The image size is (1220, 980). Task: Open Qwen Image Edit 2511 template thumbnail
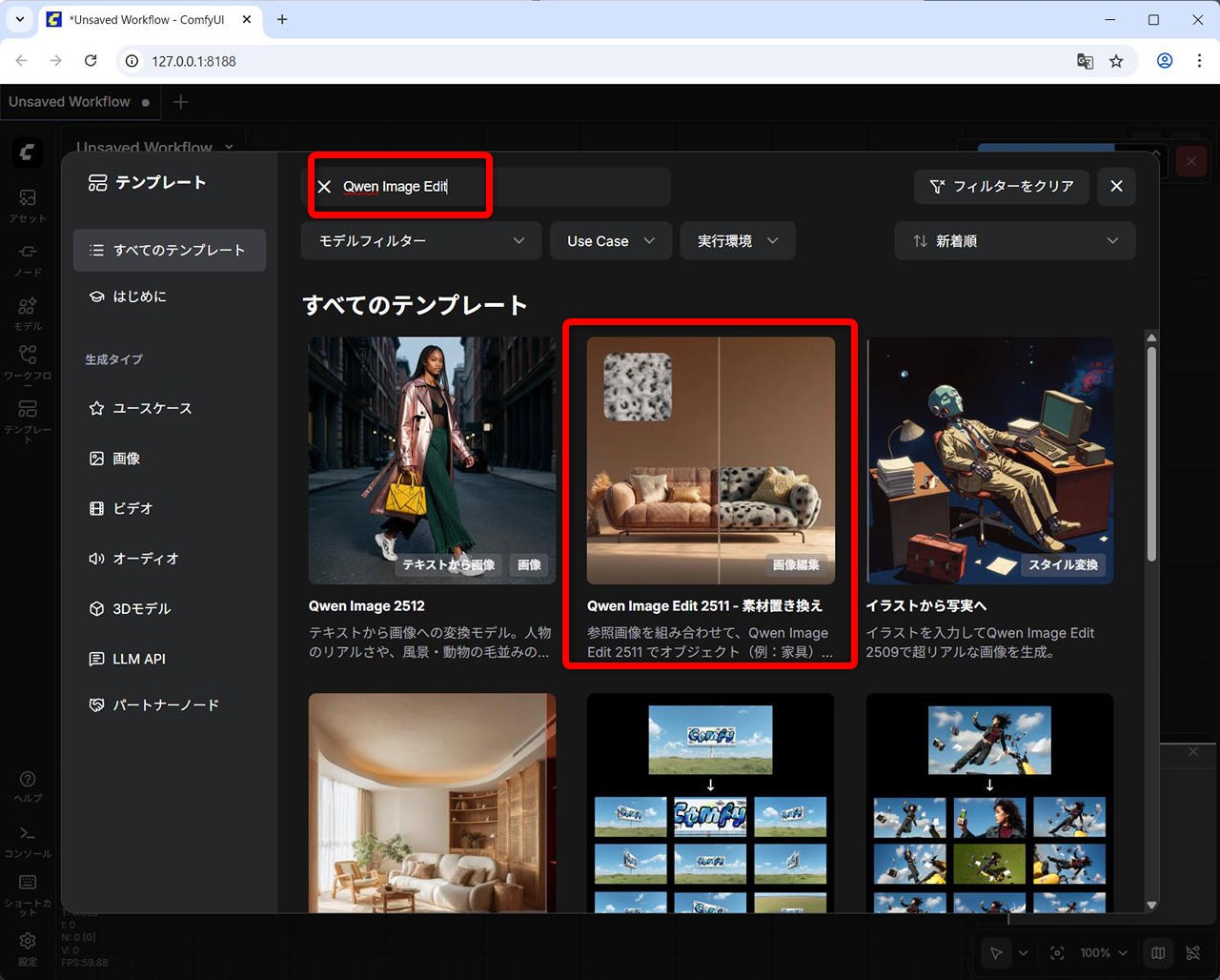click(710, 459)
